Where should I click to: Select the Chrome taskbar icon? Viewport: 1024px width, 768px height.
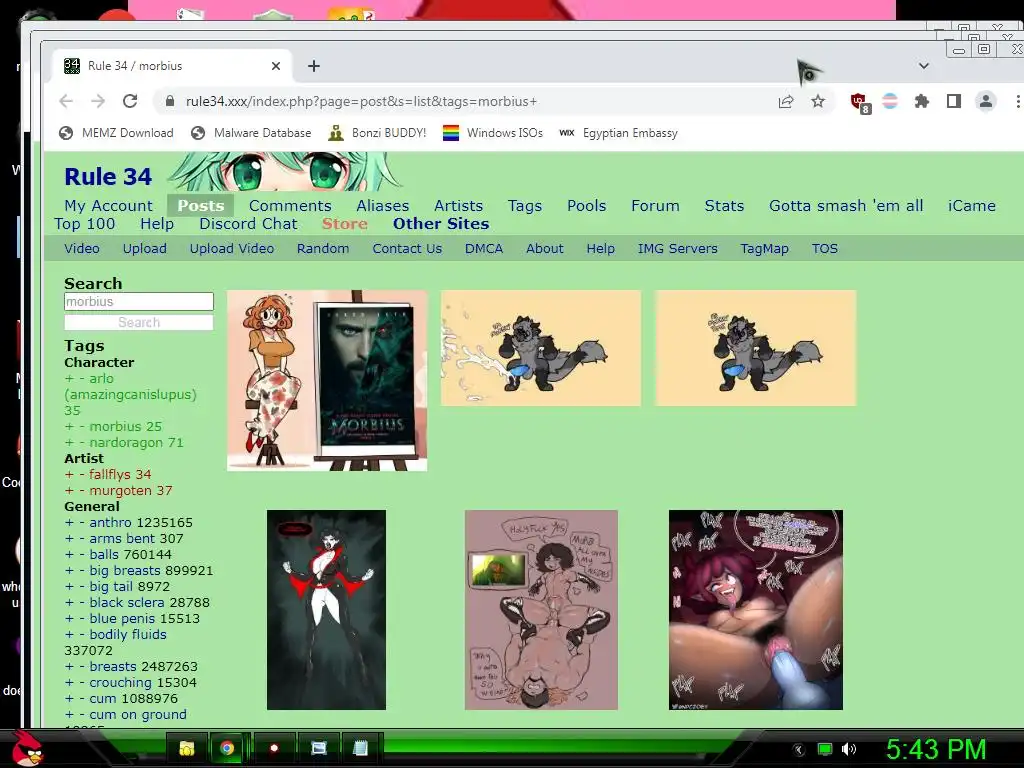[x=227, y=748]
